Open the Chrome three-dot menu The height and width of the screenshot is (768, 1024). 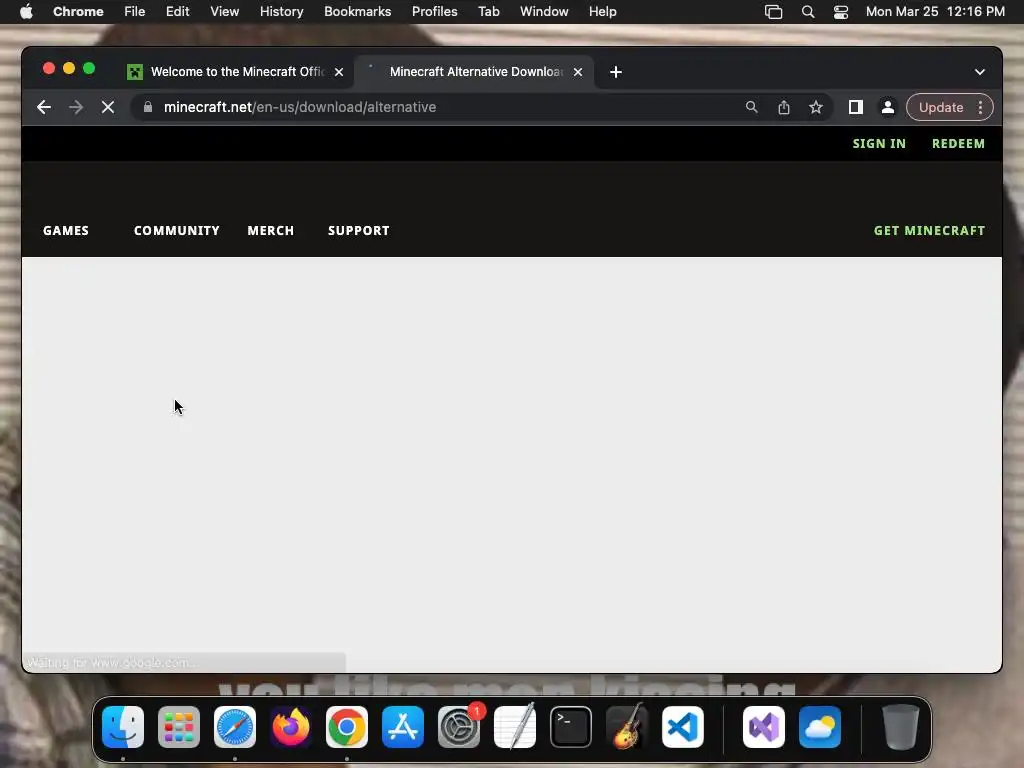980,107
